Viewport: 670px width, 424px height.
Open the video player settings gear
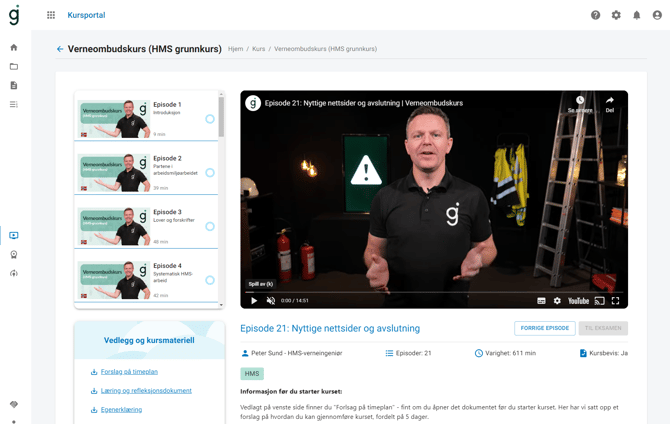[x=557, y=301]
